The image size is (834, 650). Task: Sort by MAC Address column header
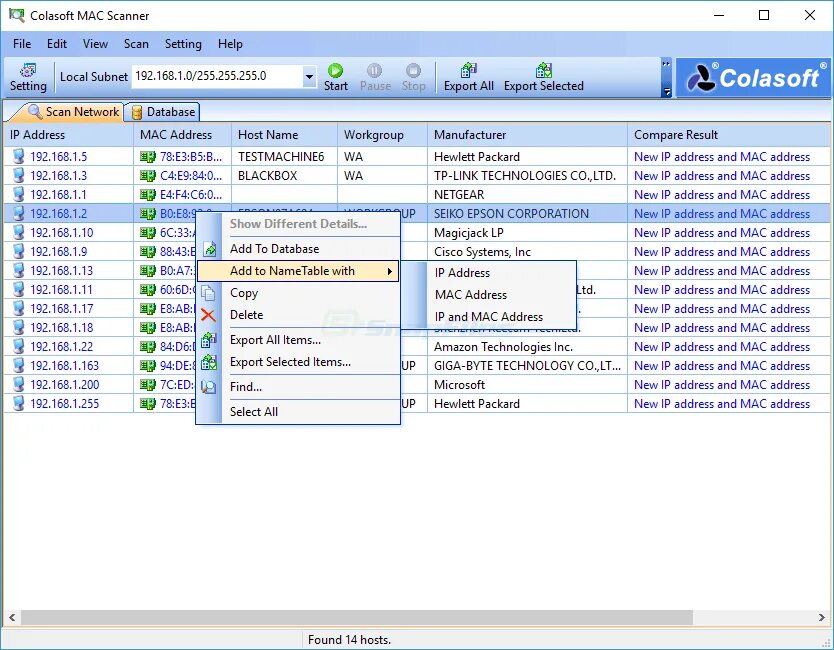pos(182,135)
